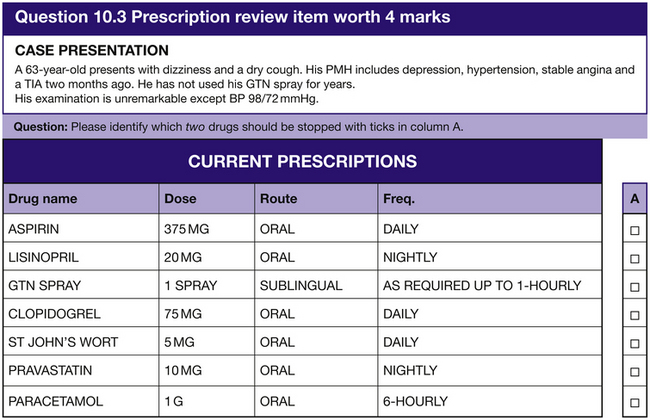The image size is (650, 420).
Task: Tick the checkbox for Lisinopril
Action: coord(635,258)
